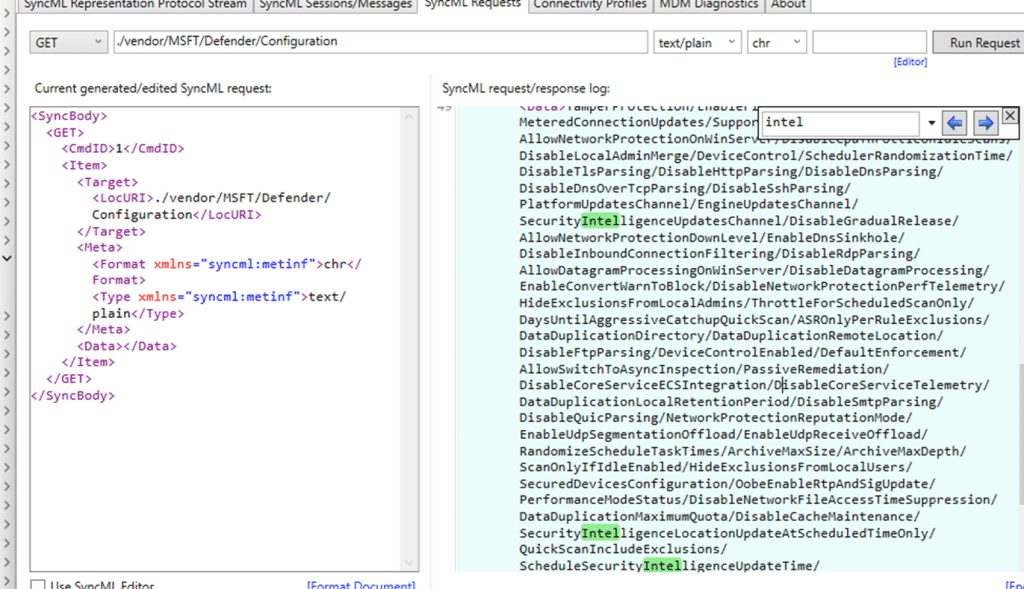
Task: Expand the text/plain type dropdown
Action: tap(697, 42)
